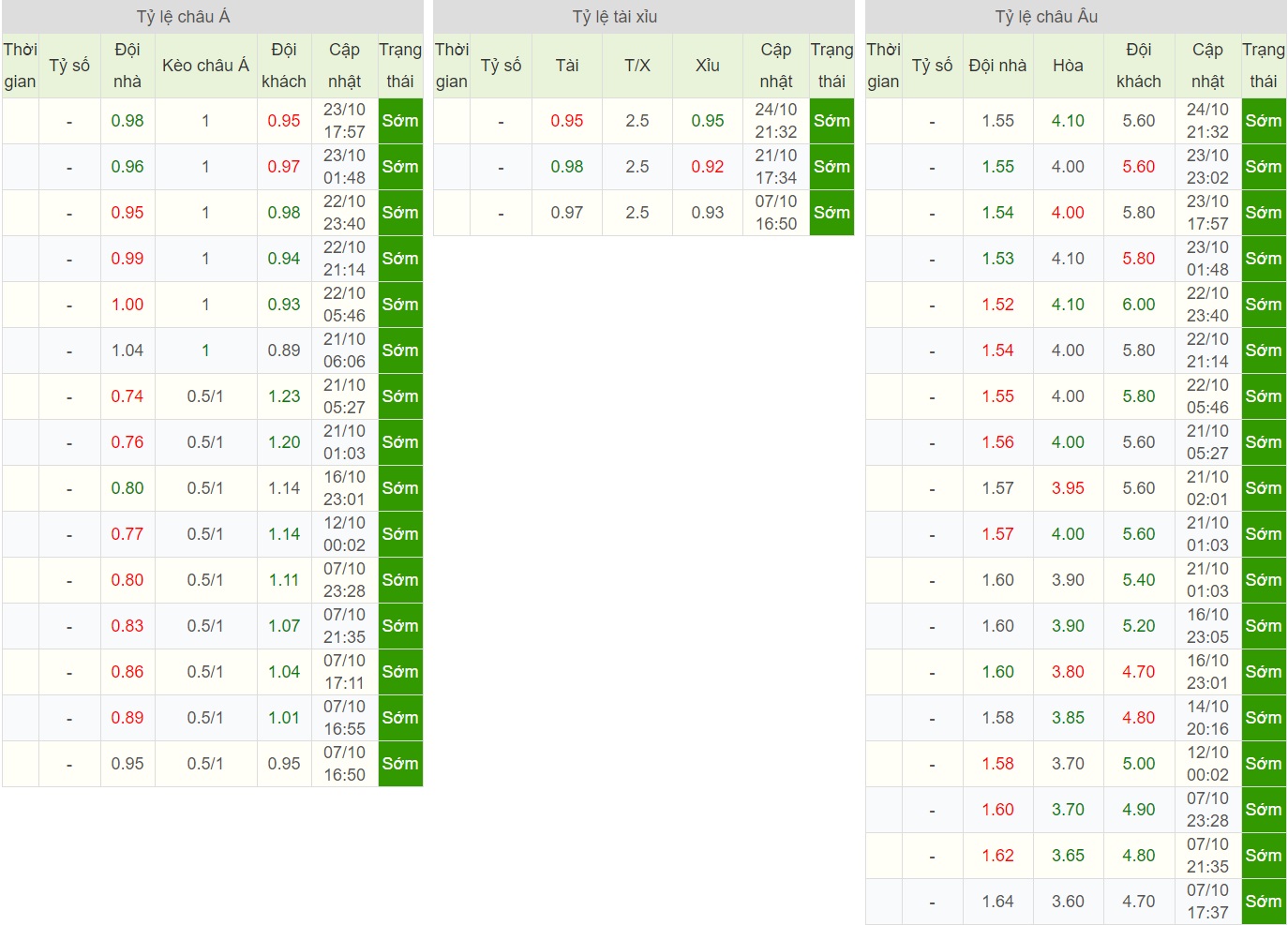
Task: Click away odds 1.20 in châu Á table
Action: coord(284,442)
